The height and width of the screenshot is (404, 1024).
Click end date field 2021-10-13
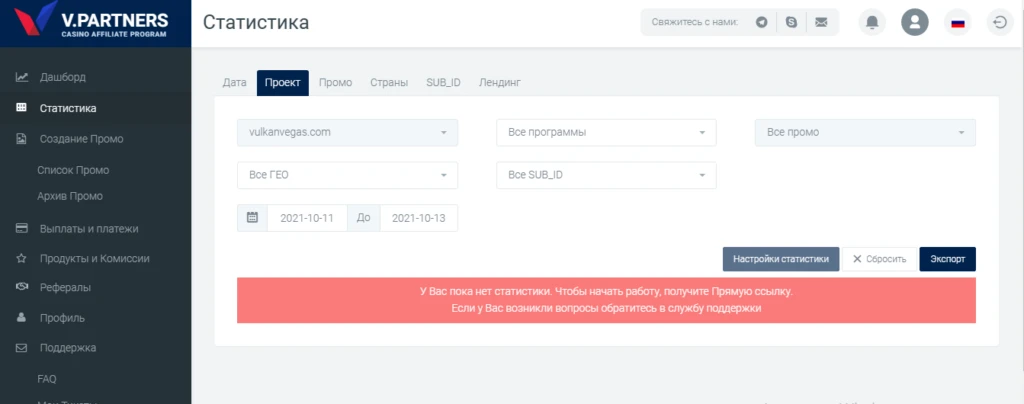[x=419, y=218]
